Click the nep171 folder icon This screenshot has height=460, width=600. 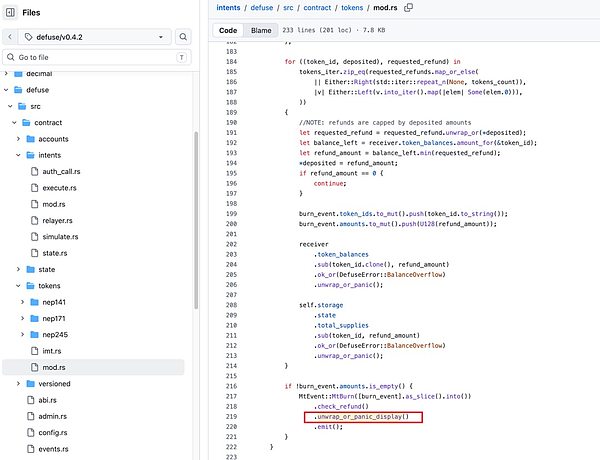tap(34, 318)
